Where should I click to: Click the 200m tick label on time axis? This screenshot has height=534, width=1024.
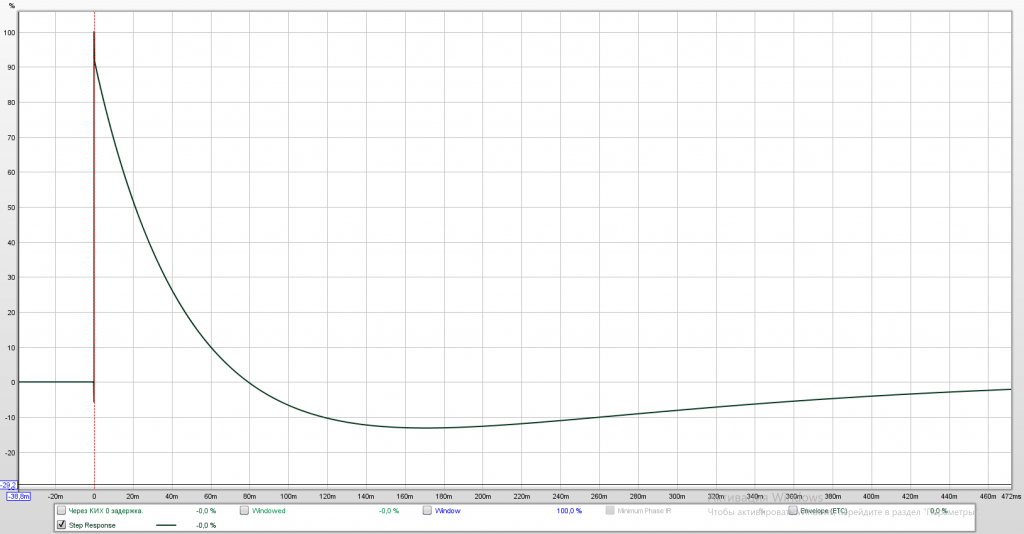(x=483, y=497)
